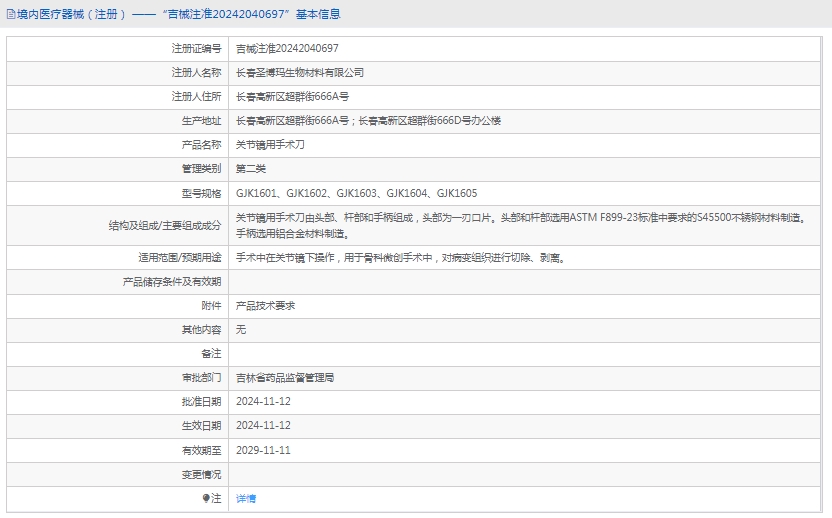Select registration number 国械注准20242040697 in table
The image size is (832, 518).
(287, 48)
